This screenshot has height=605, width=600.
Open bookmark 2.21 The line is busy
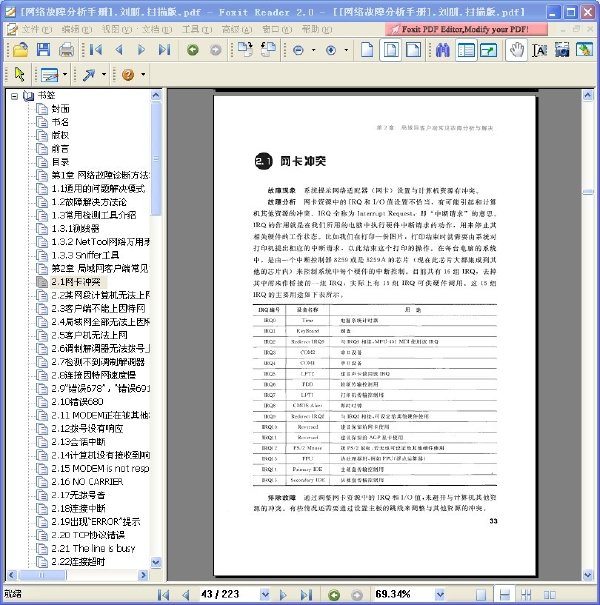(93, 549)
